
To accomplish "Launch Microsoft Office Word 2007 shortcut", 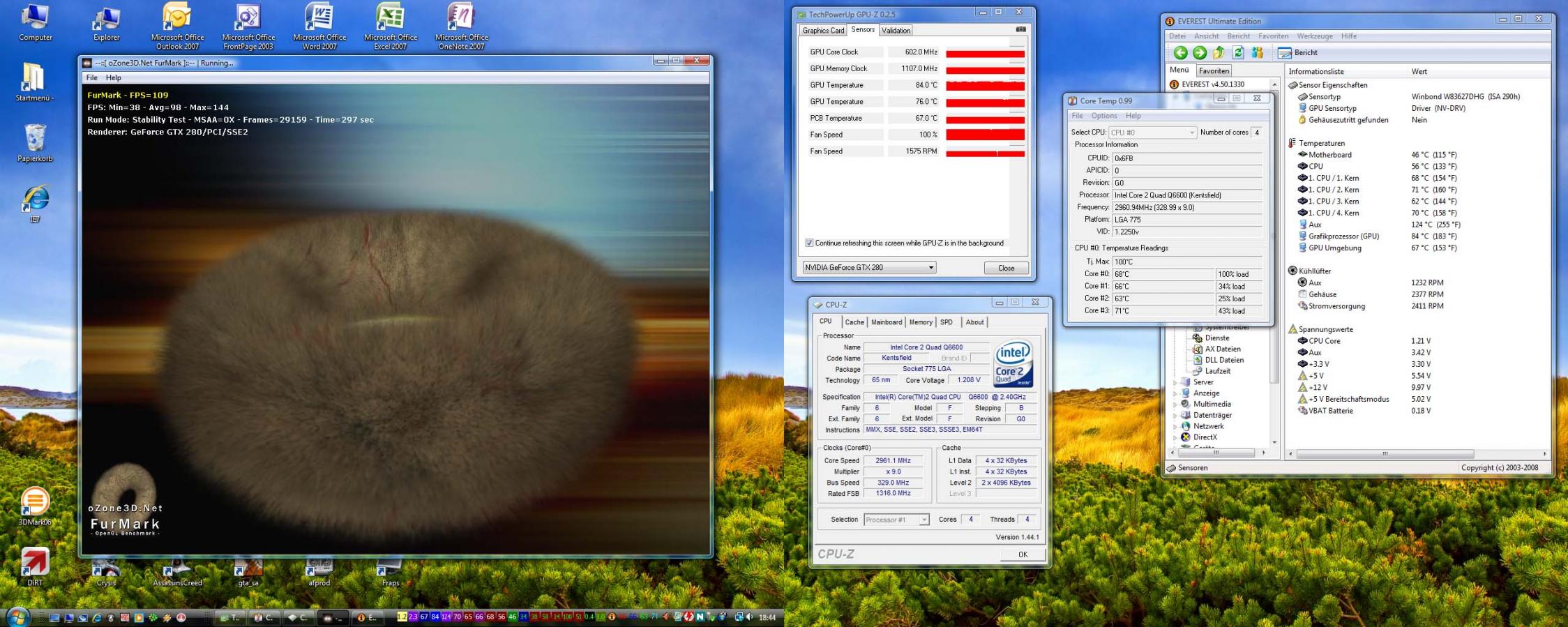I will coord(319,26).
